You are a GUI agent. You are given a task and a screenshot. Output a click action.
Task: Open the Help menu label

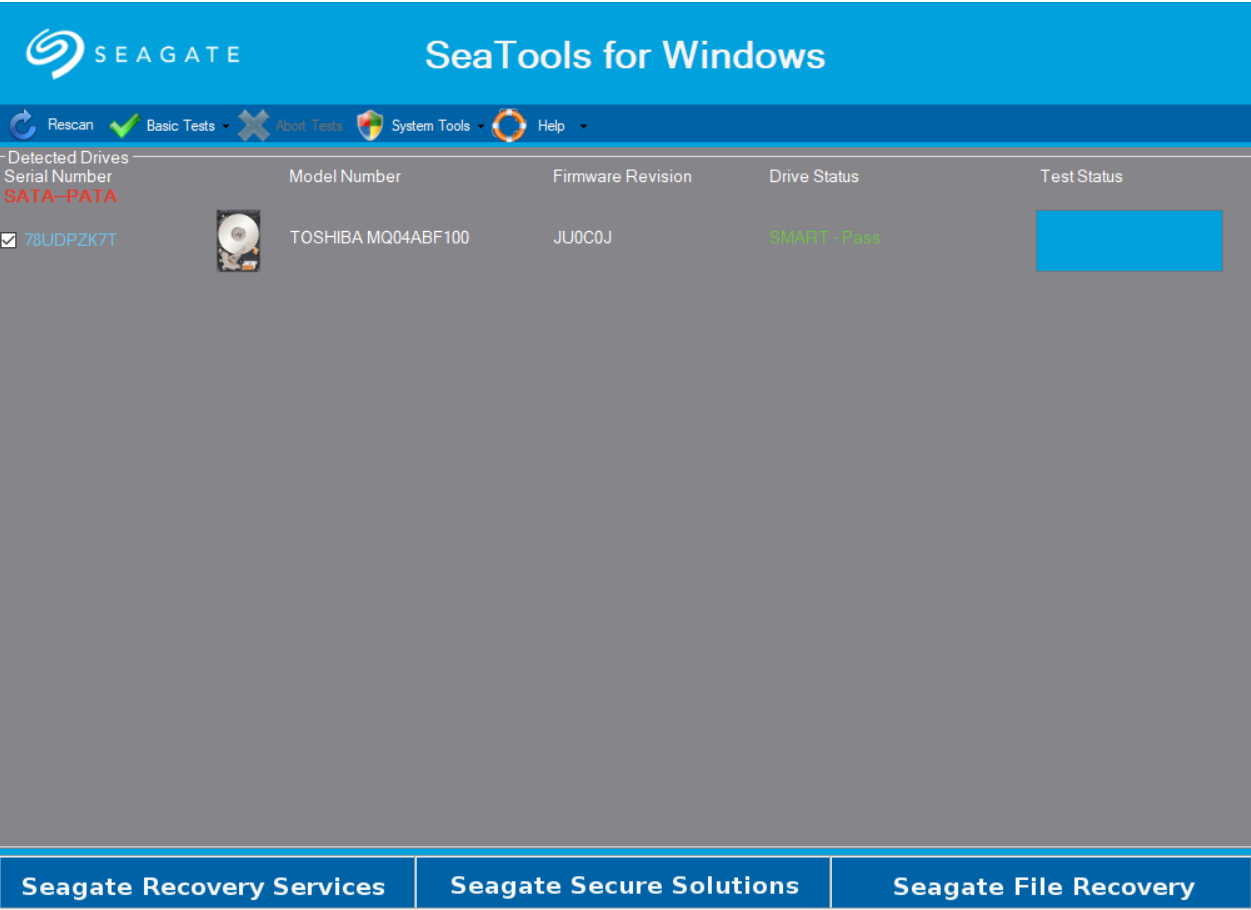point(551,126)
